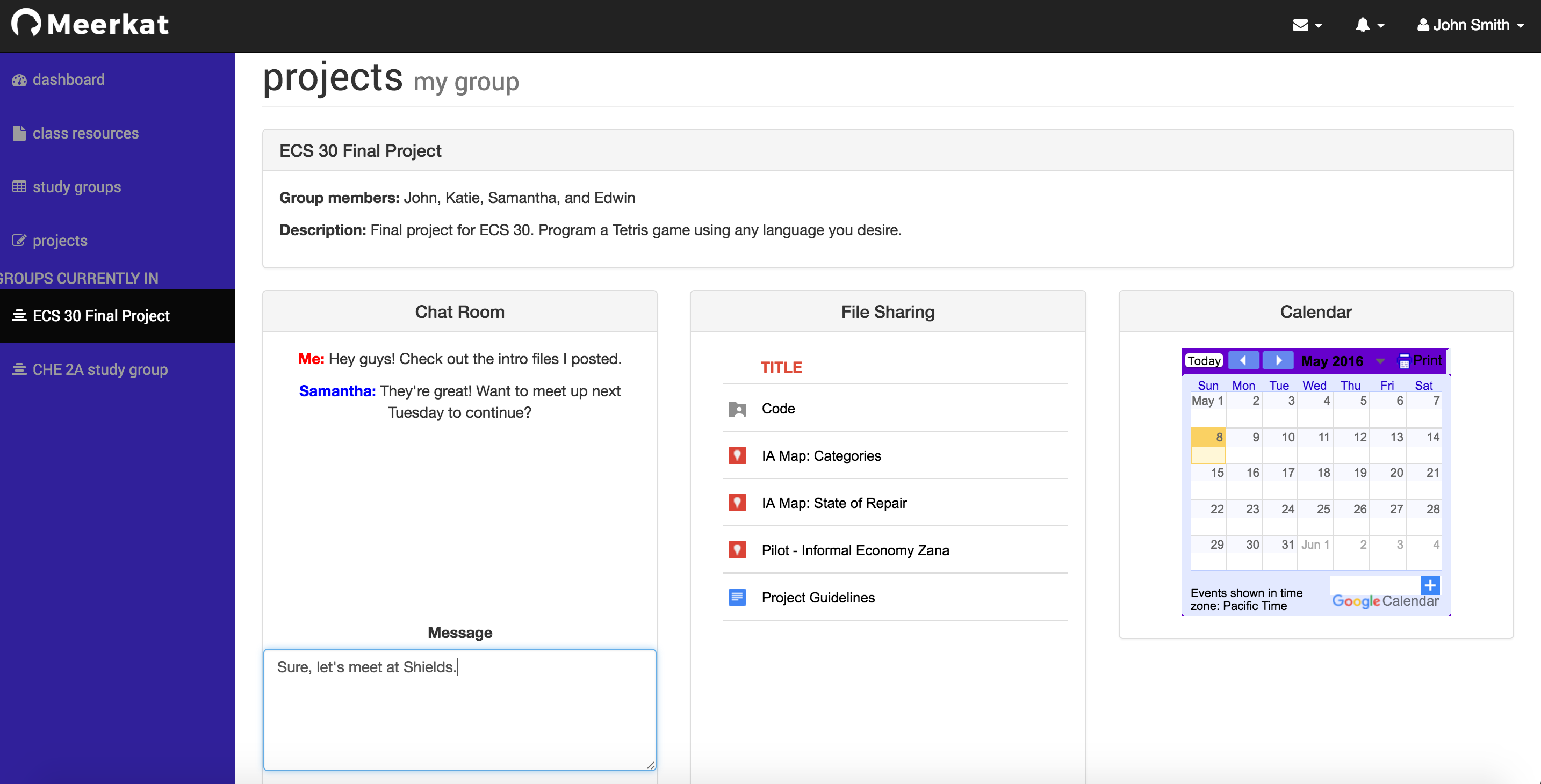Select CHE 2A study group
1541x784 pixels.
(x=100, y=369)
